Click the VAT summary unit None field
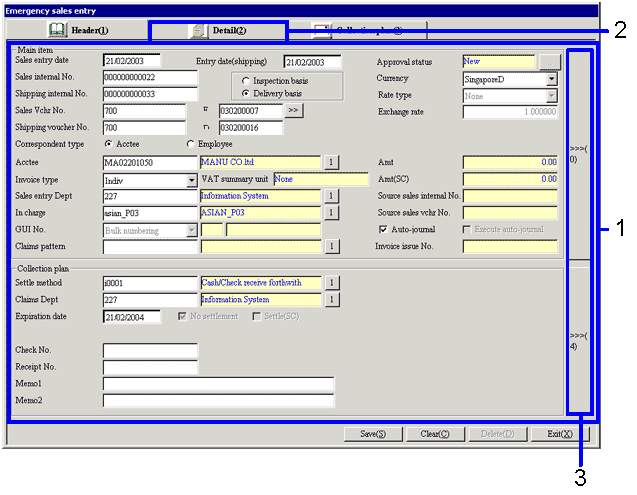 tap(321, 179)
